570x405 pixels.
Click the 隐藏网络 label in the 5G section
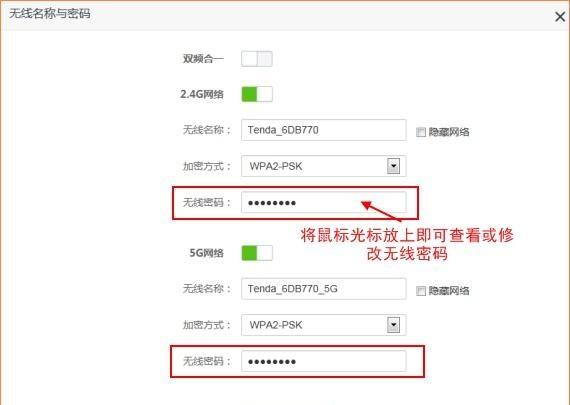[x=449, y=291]
